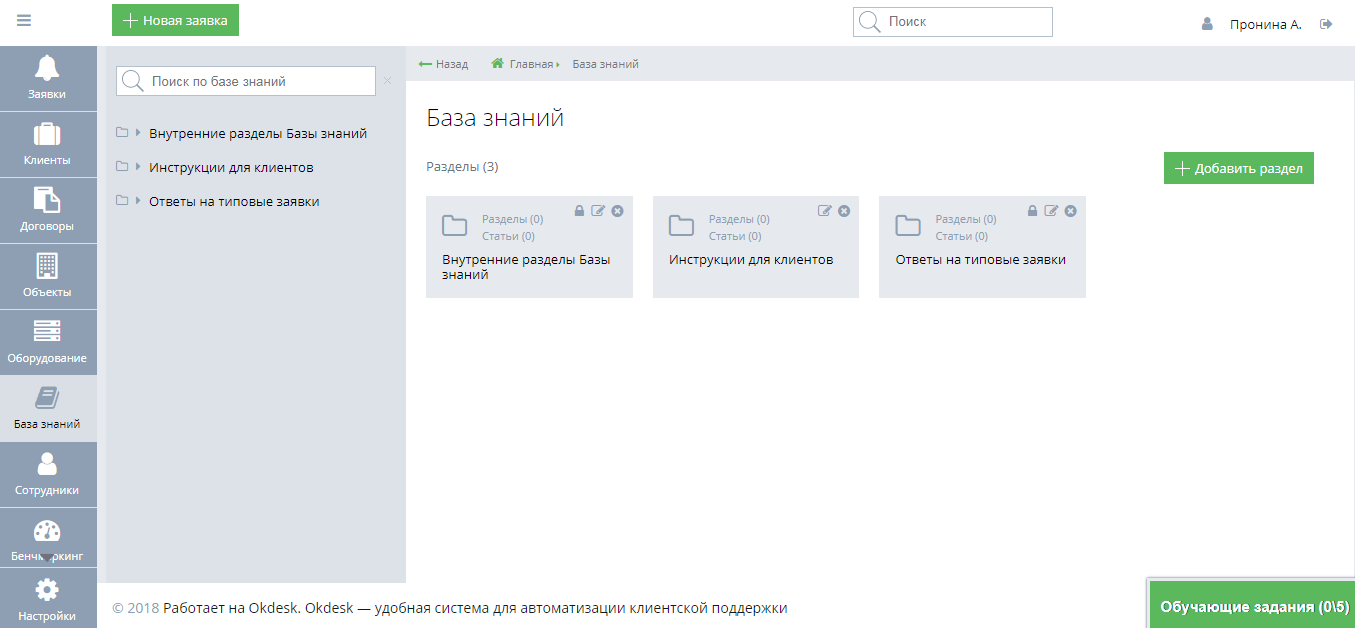Image resolution: width=1355 pixels, height=628 pixels.
Task: Click the logout icon in the top right
Action: point(1326,24)
